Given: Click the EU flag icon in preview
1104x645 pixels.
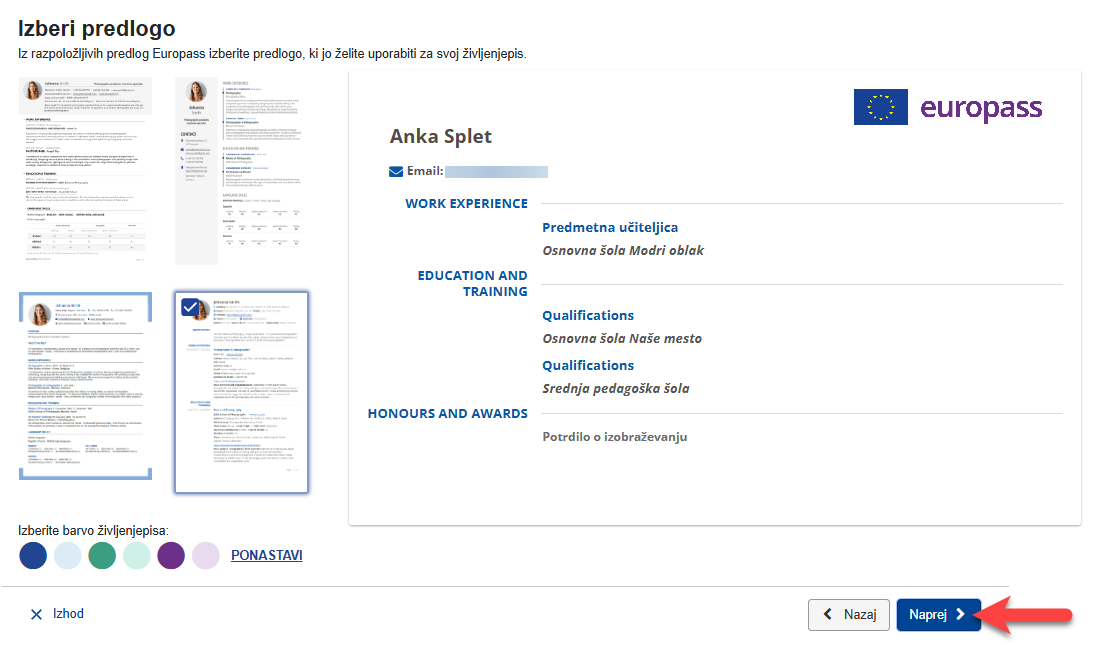Looking at the screenshot, I should pyautogui.click(x=880, y=107).
